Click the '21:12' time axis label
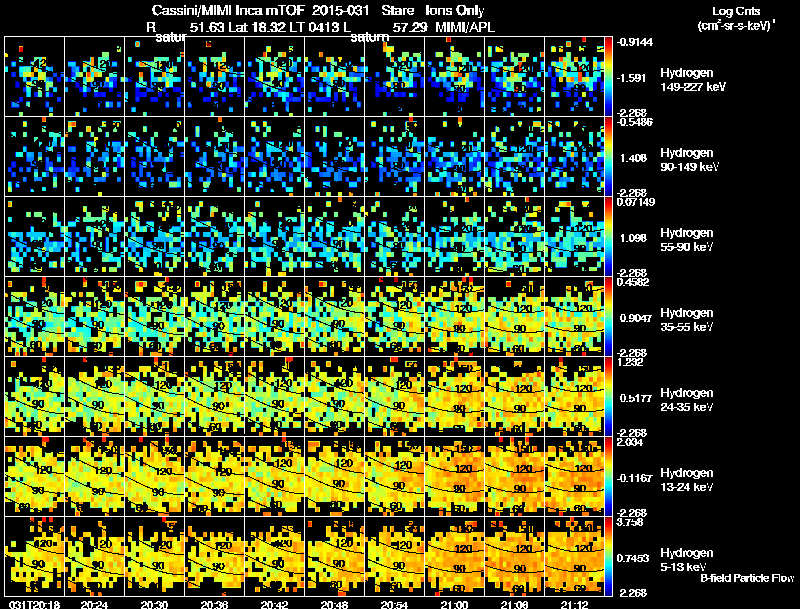 pos(574,604)
